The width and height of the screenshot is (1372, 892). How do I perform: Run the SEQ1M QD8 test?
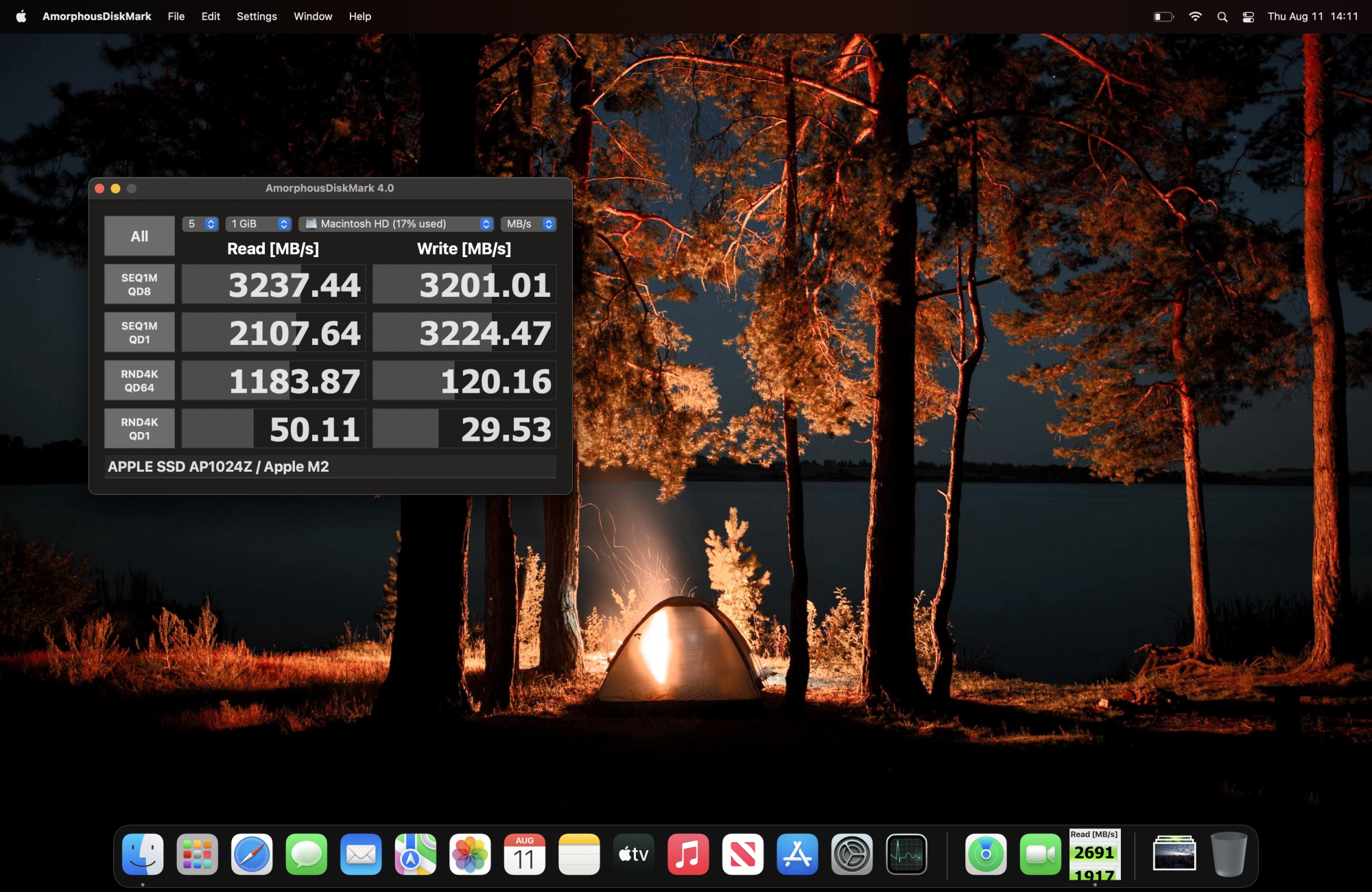[x=139, y=285]
